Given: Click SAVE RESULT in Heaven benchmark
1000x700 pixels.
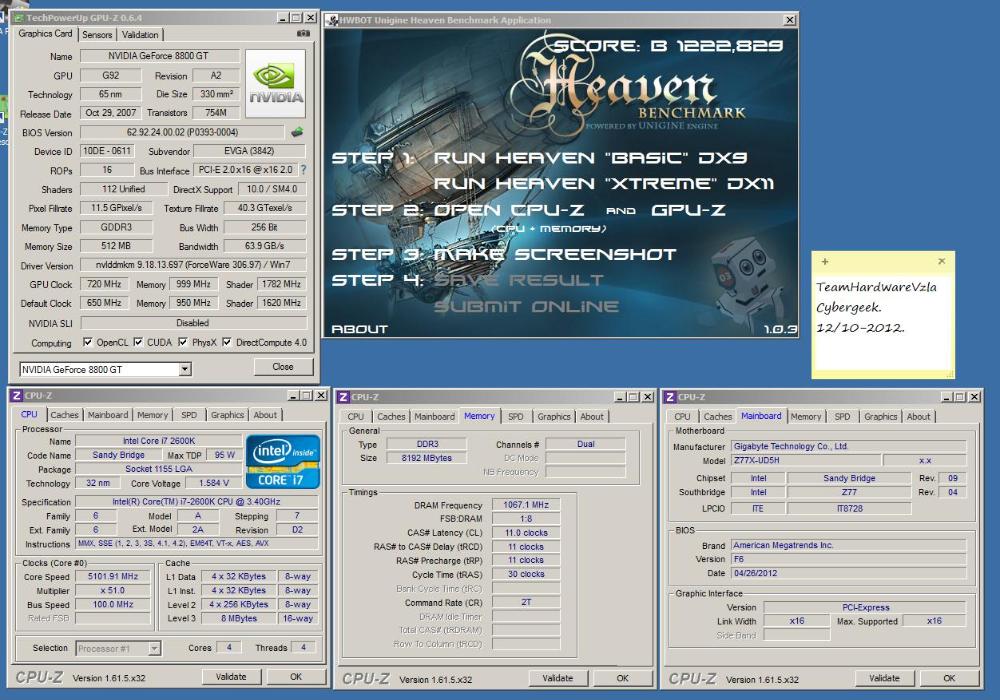Looking at the screenshot, I should pos(518,280).
